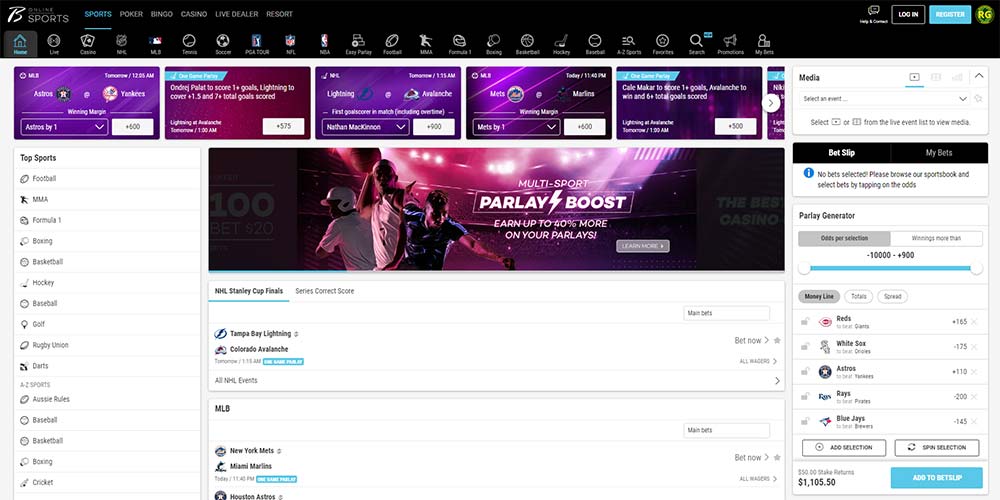This screenshot has width=1000, height=500.
Task: Adjust the right odds range slider handle
Action: point(976,268)
